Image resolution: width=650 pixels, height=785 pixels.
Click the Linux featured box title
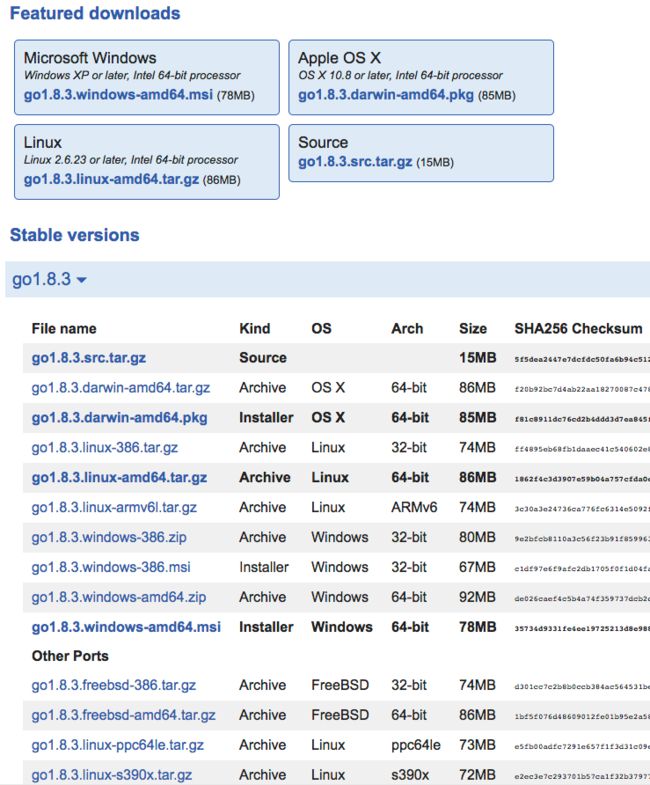43,143
